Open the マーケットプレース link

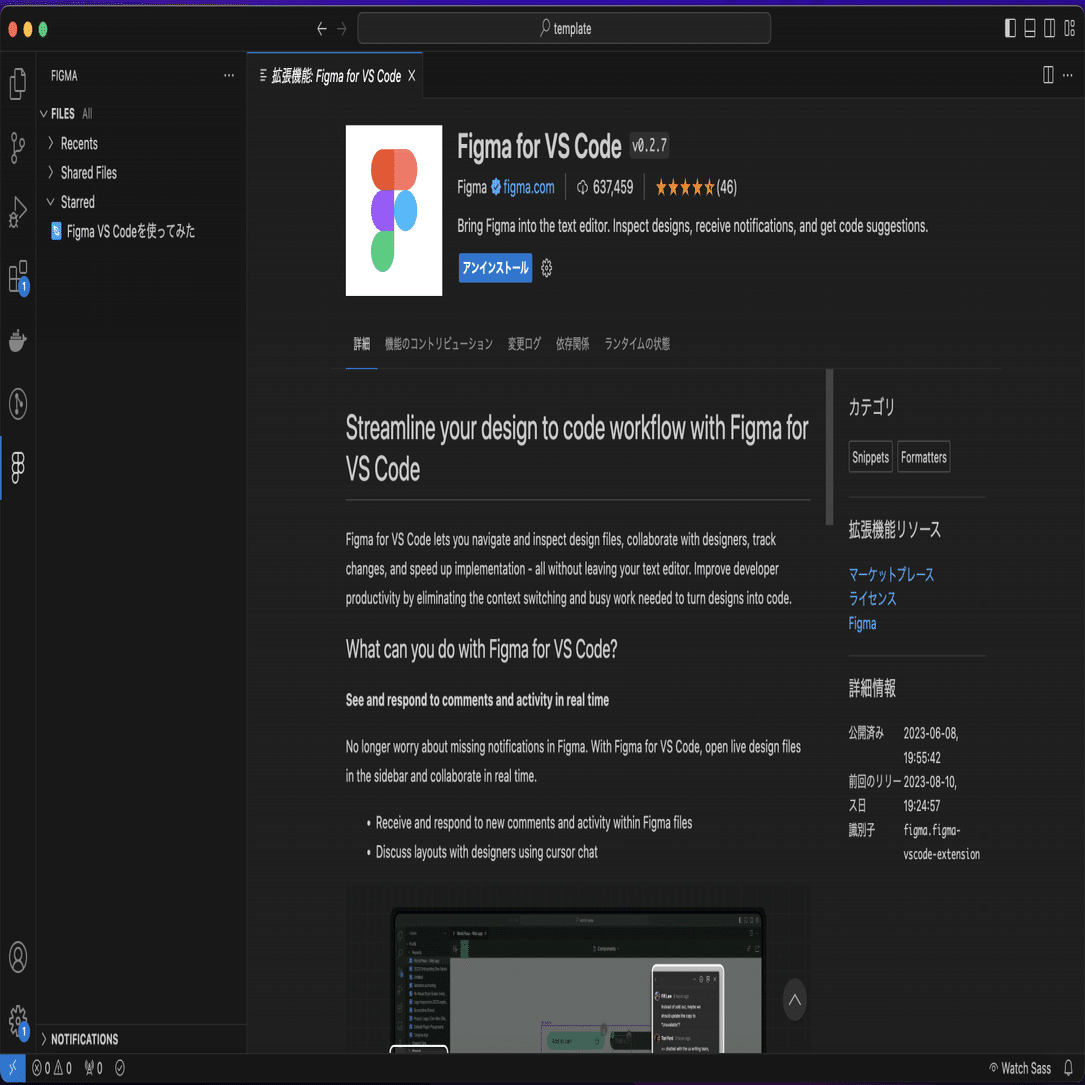(891, 574)
